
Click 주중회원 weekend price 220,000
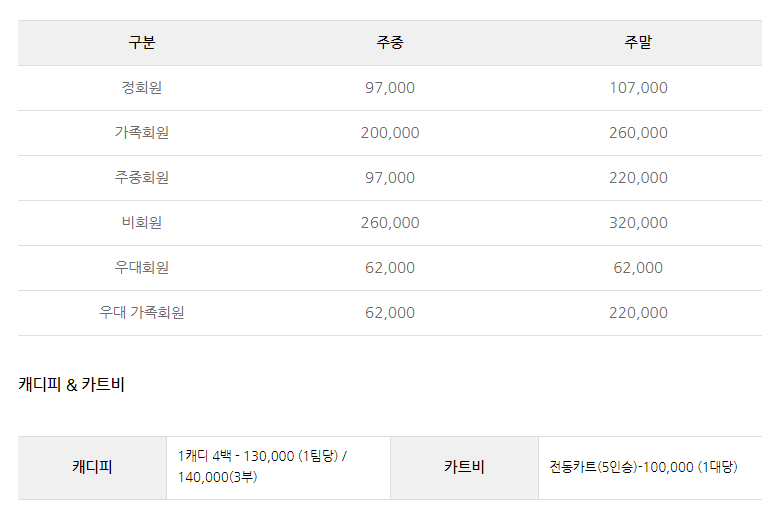coord(638,177)
